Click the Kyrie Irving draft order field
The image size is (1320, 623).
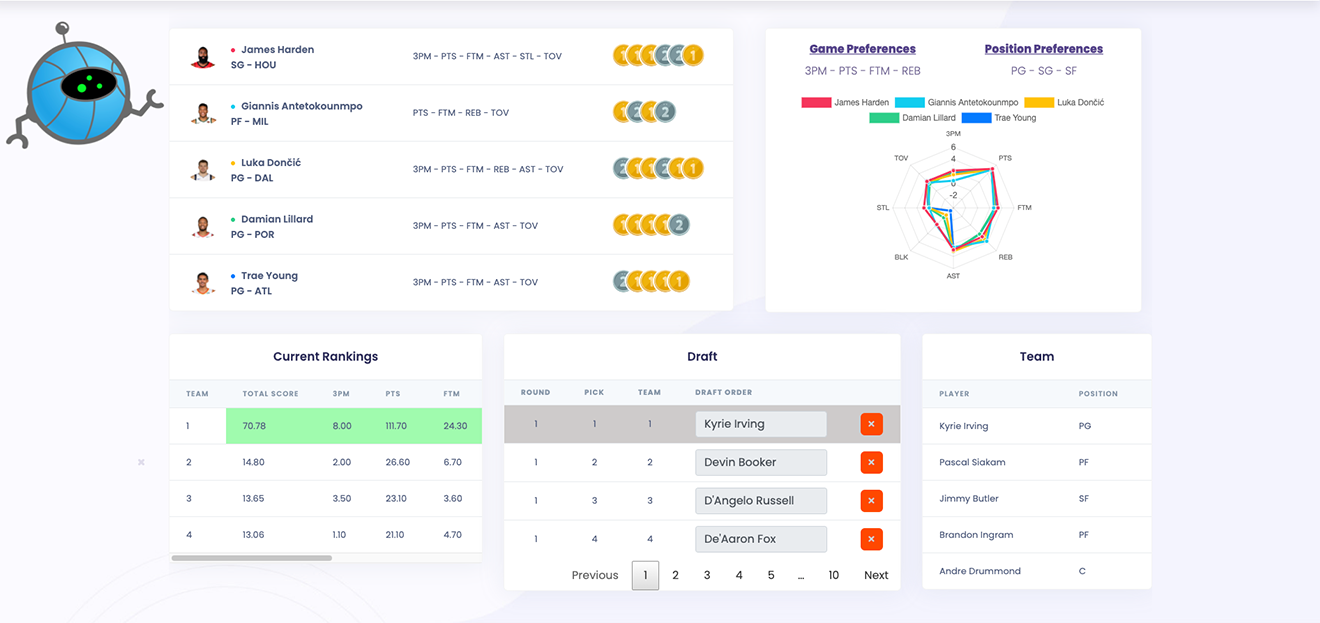click(x=760, y=424)
